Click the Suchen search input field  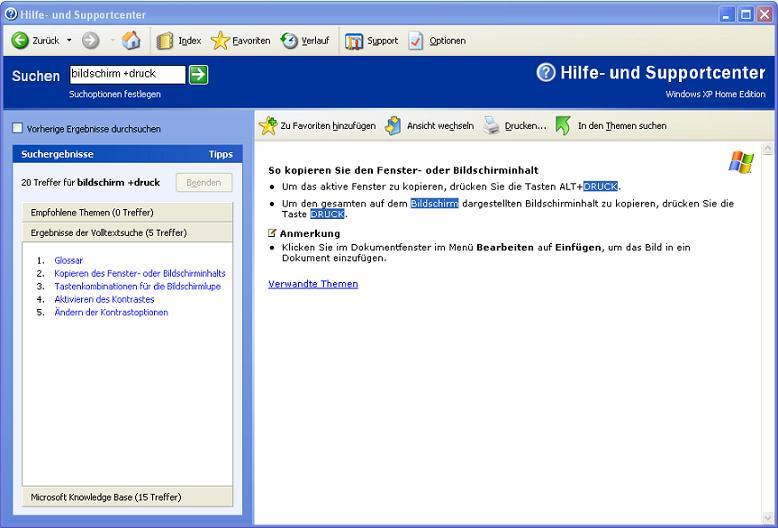point(128,74)
